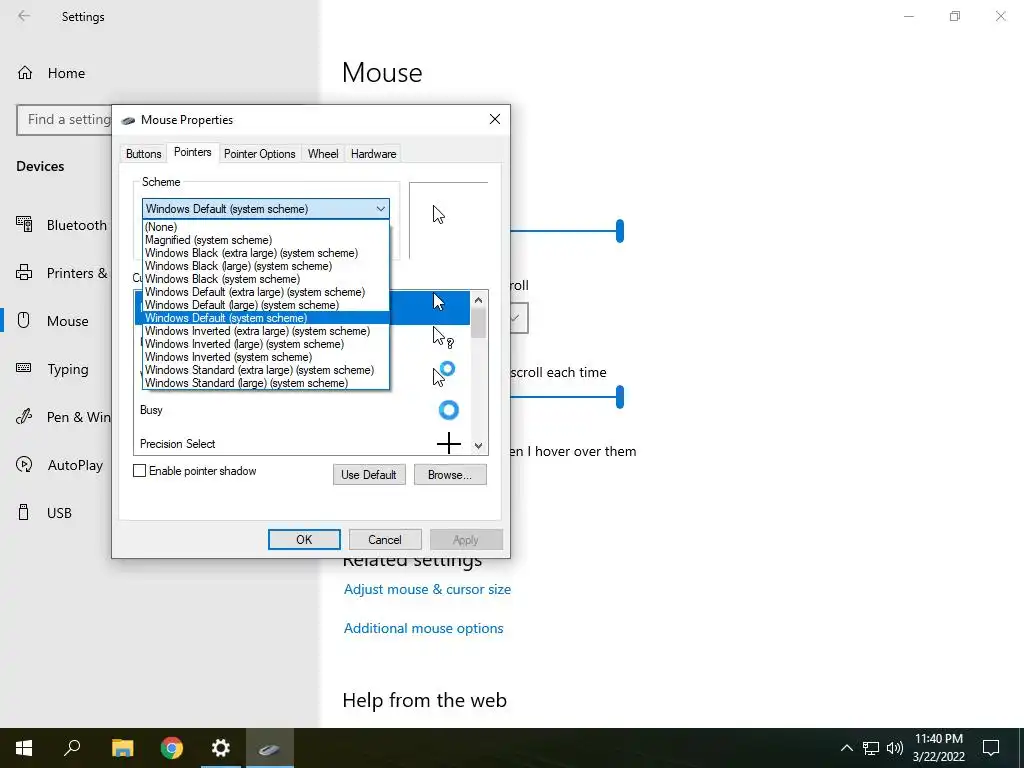Click the lines-to-scroll slider handle
Screen dimensions: 1024x768
click(x=620, y=396)
